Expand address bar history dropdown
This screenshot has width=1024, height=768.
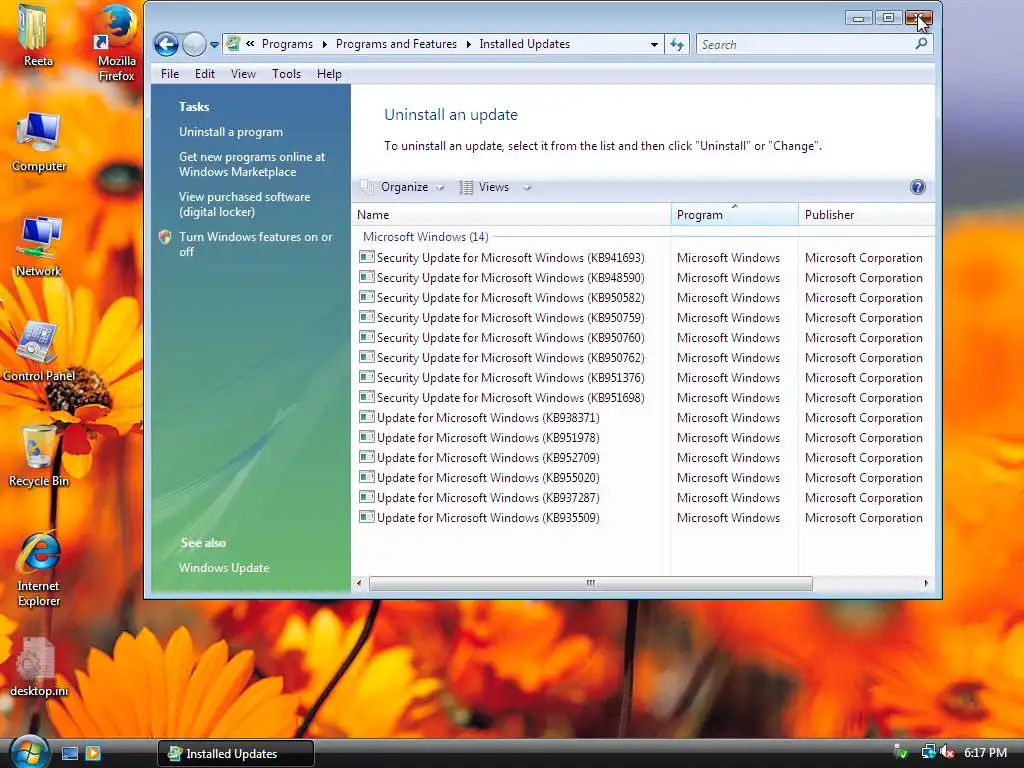point(654,44)
